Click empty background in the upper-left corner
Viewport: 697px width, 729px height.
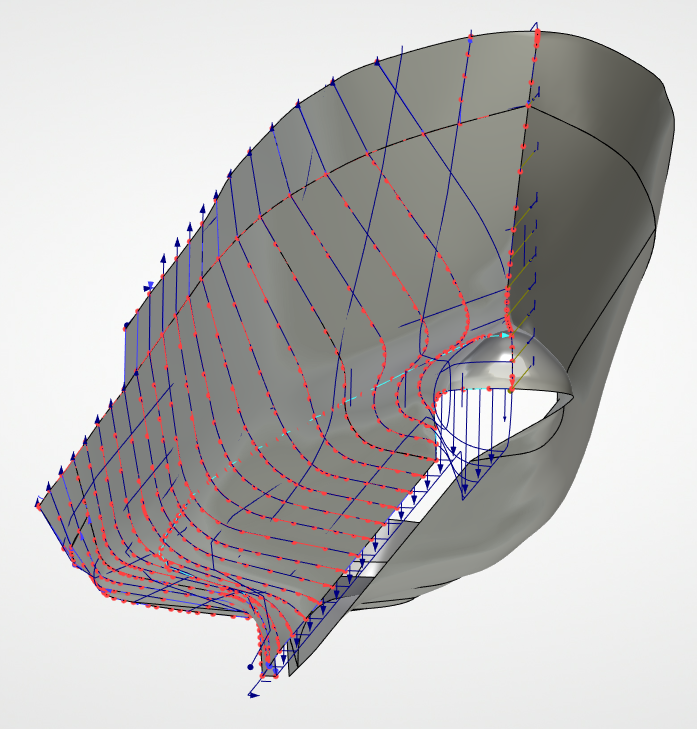click(60, 60)
